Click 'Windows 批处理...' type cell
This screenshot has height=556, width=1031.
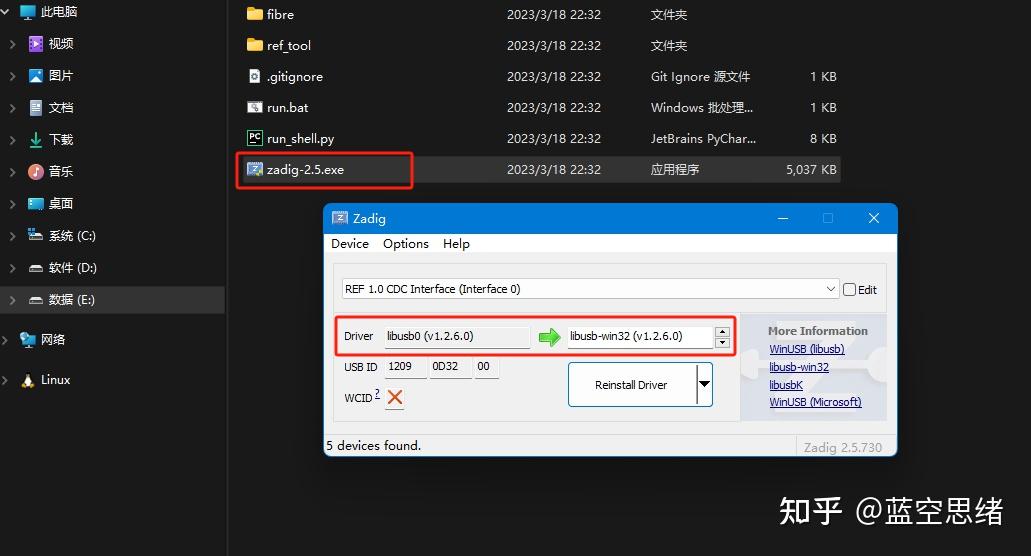click(702, 107)
